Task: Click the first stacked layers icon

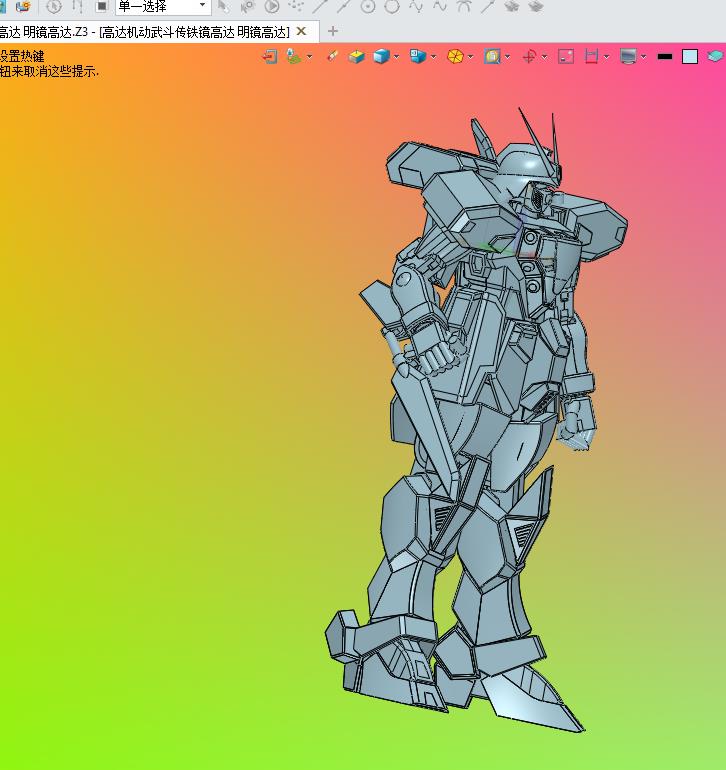Action: click(x=512, y=6)
